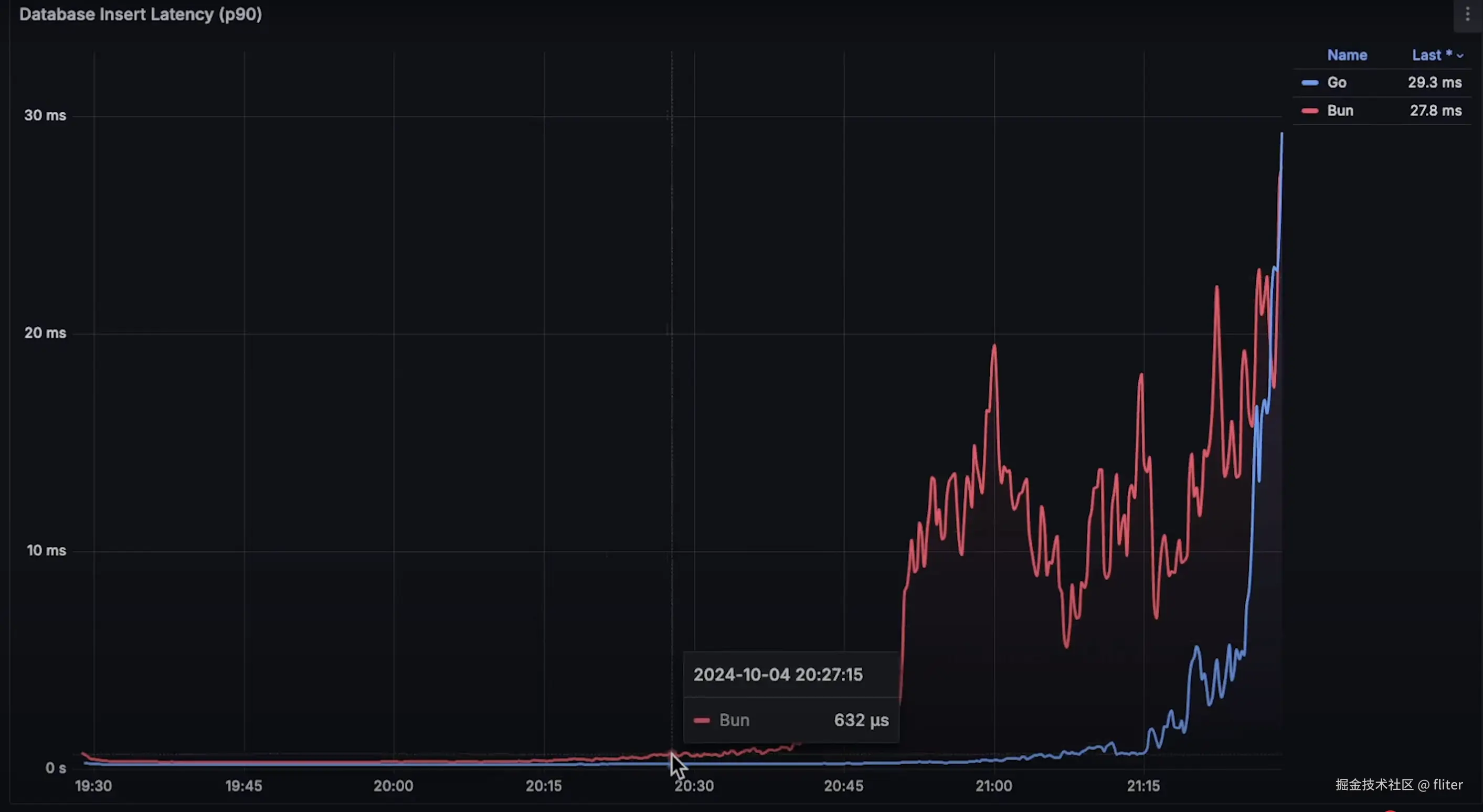
Task: Click the 10 ms y-axis label
Action: click(x=46, y=551)
